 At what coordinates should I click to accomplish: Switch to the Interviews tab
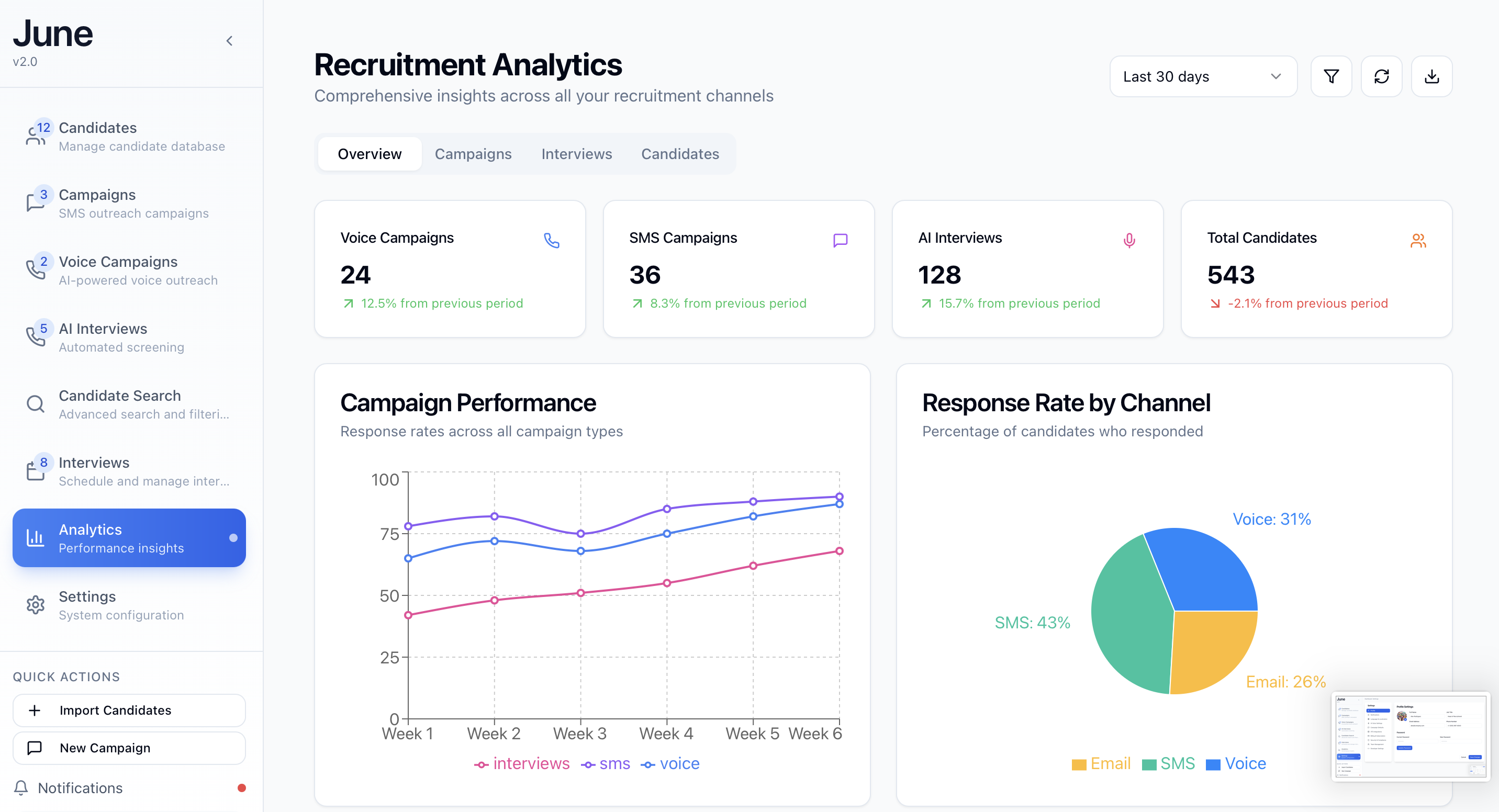coord(576,154)
